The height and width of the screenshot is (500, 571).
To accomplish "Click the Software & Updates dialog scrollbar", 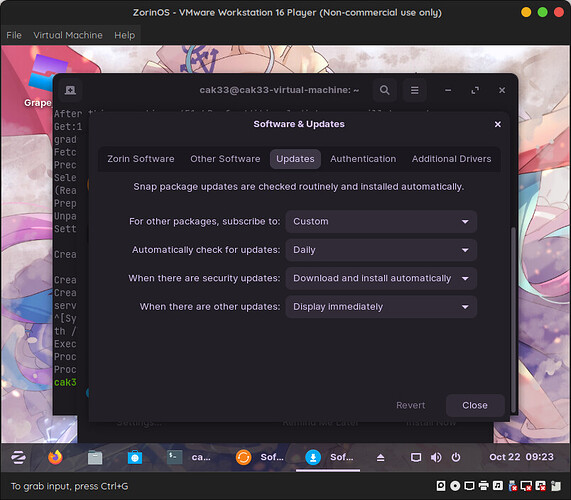I will pyautogui.click(x=513, y=320).
